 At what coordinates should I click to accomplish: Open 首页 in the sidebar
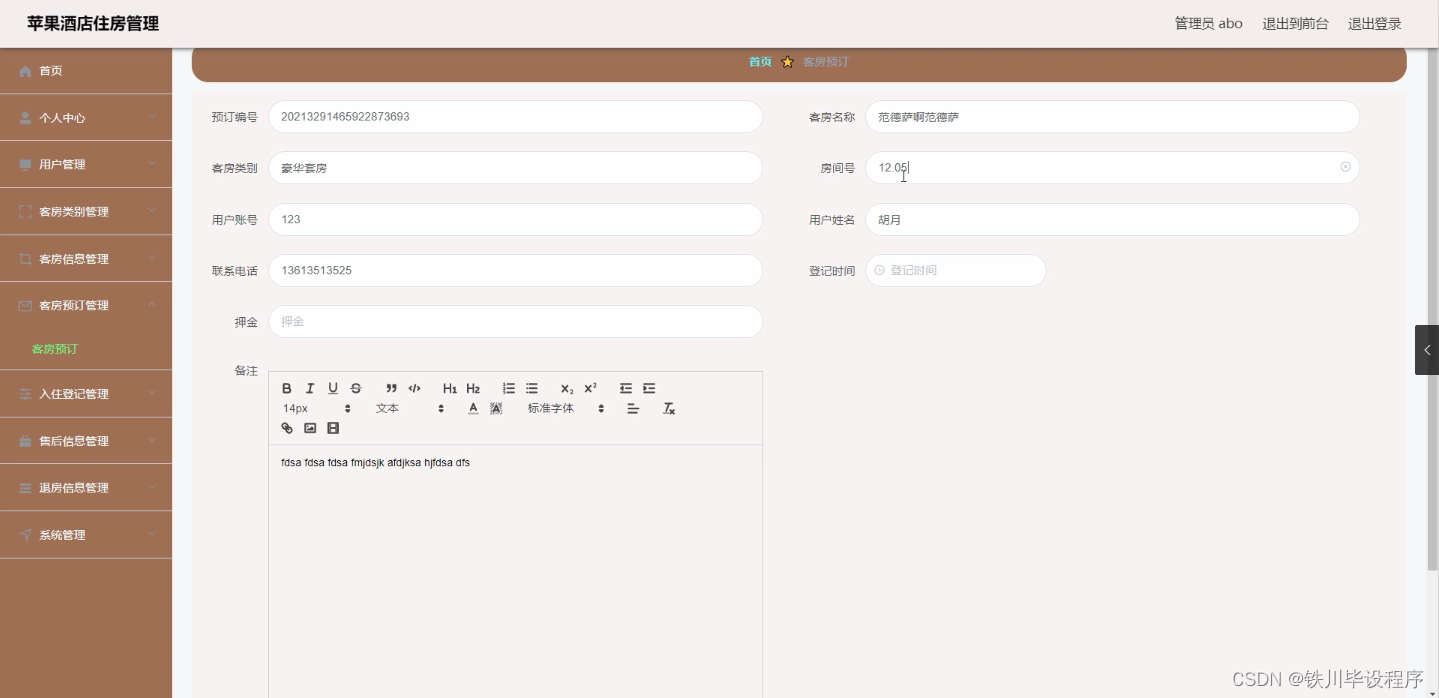coord(86,71)
